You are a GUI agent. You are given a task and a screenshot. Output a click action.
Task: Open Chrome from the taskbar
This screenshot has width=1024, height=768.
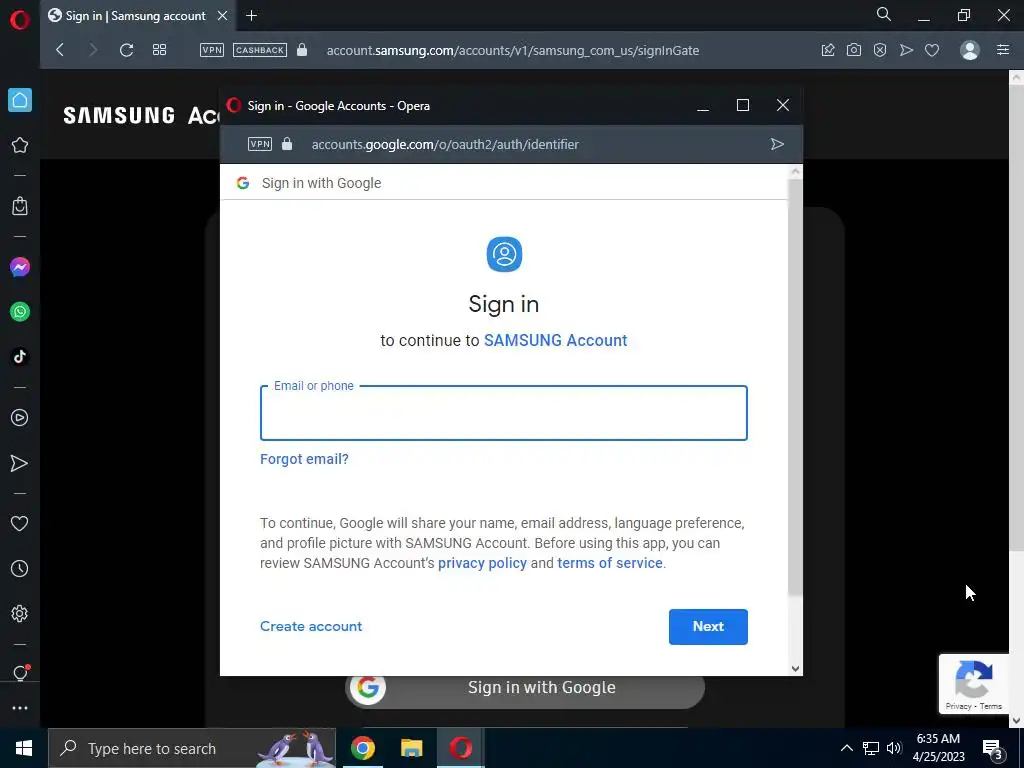tap(363, 748)
